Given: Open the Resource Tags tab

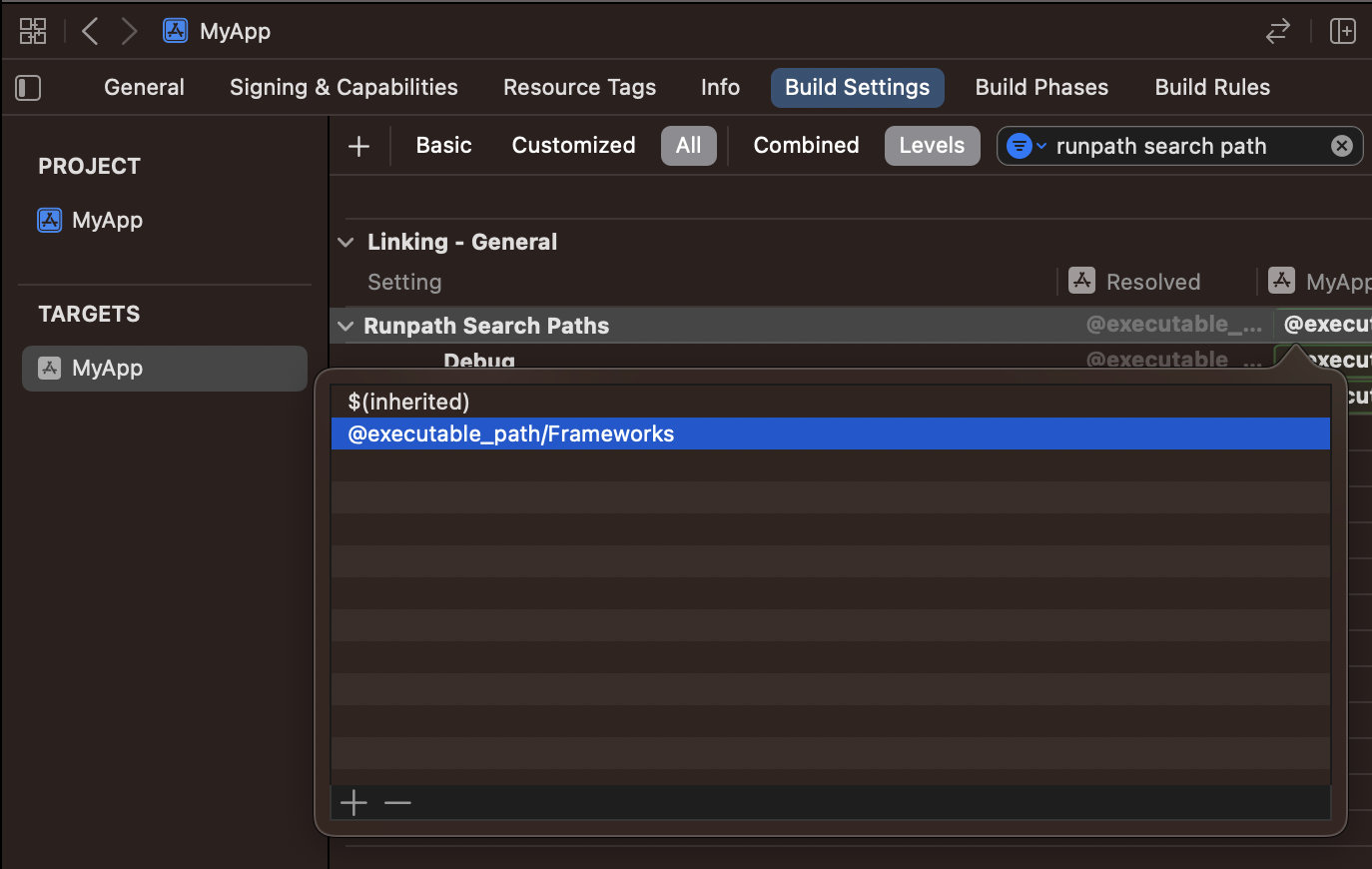Looking at the screenshot, I should 579,88.
